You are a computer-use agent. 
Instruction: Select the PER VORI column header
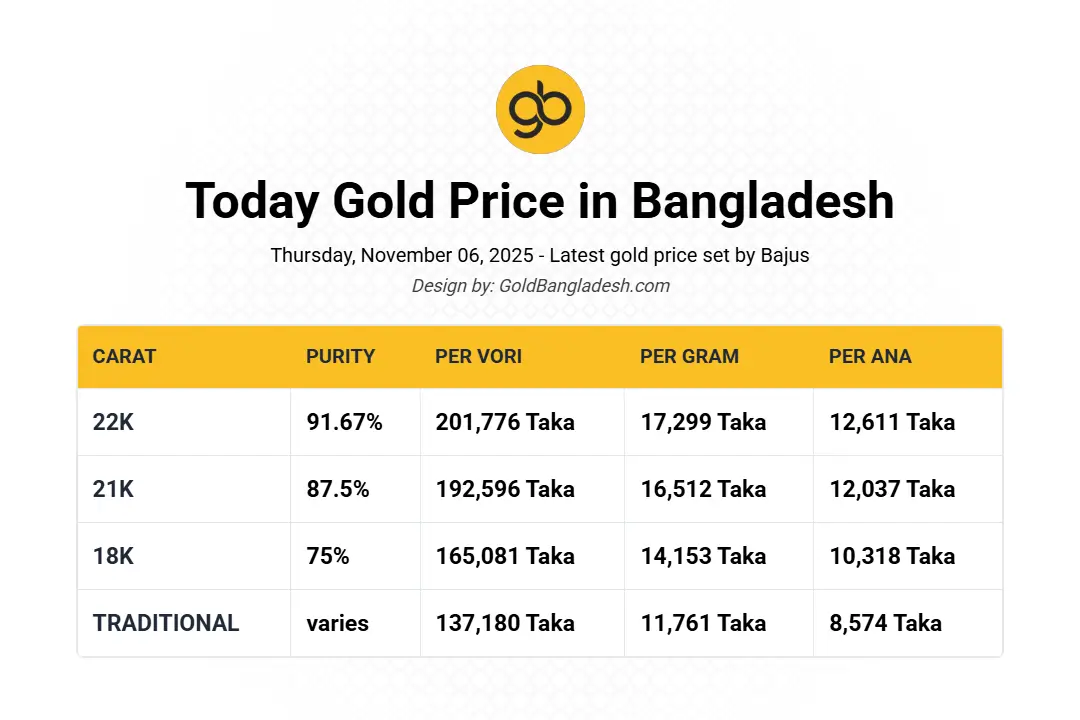[479, 357]
